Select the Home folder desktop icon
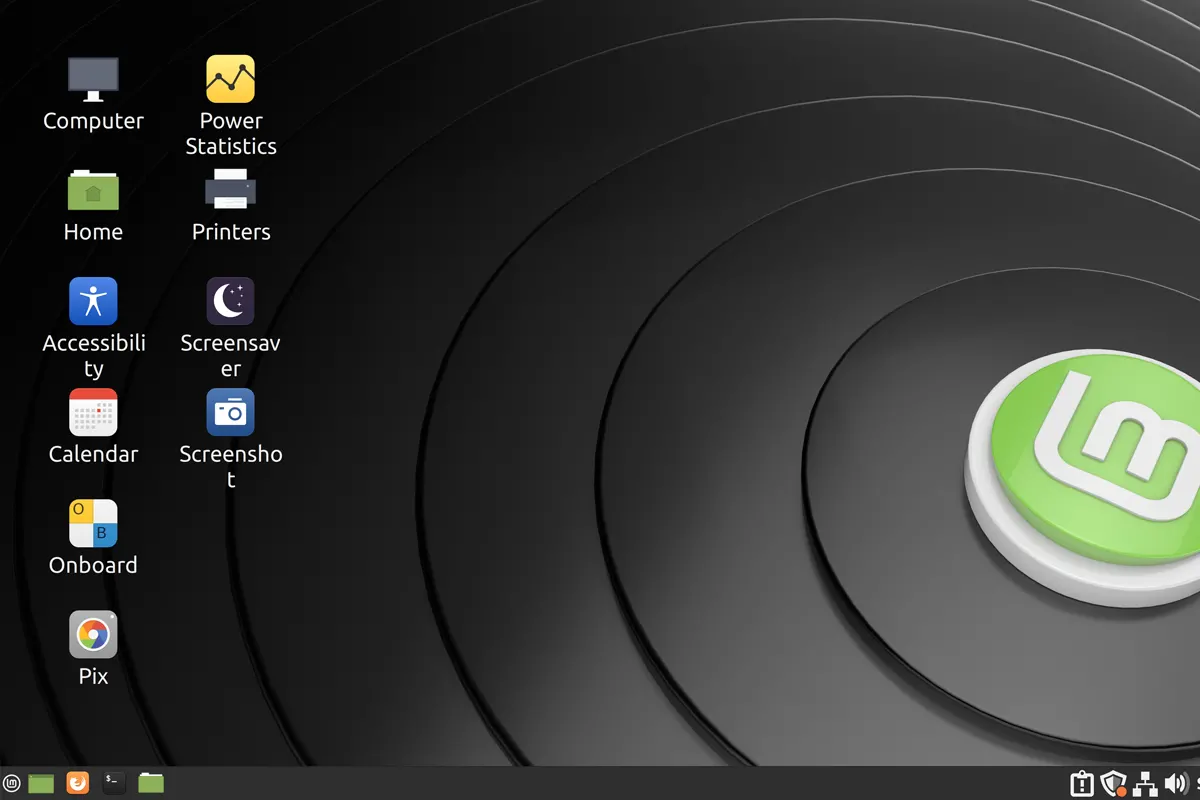 point(93,190)
